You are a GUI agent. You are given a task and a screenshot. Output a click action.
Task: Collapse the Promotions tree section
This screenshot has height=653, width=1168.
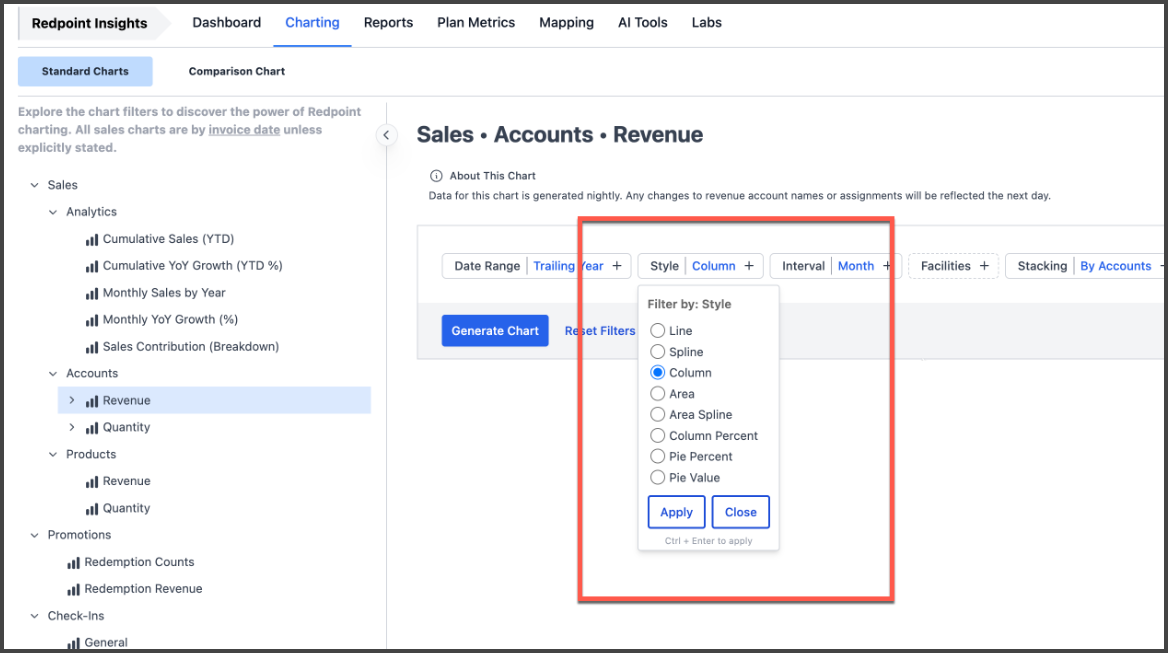[x=35, y=535]
